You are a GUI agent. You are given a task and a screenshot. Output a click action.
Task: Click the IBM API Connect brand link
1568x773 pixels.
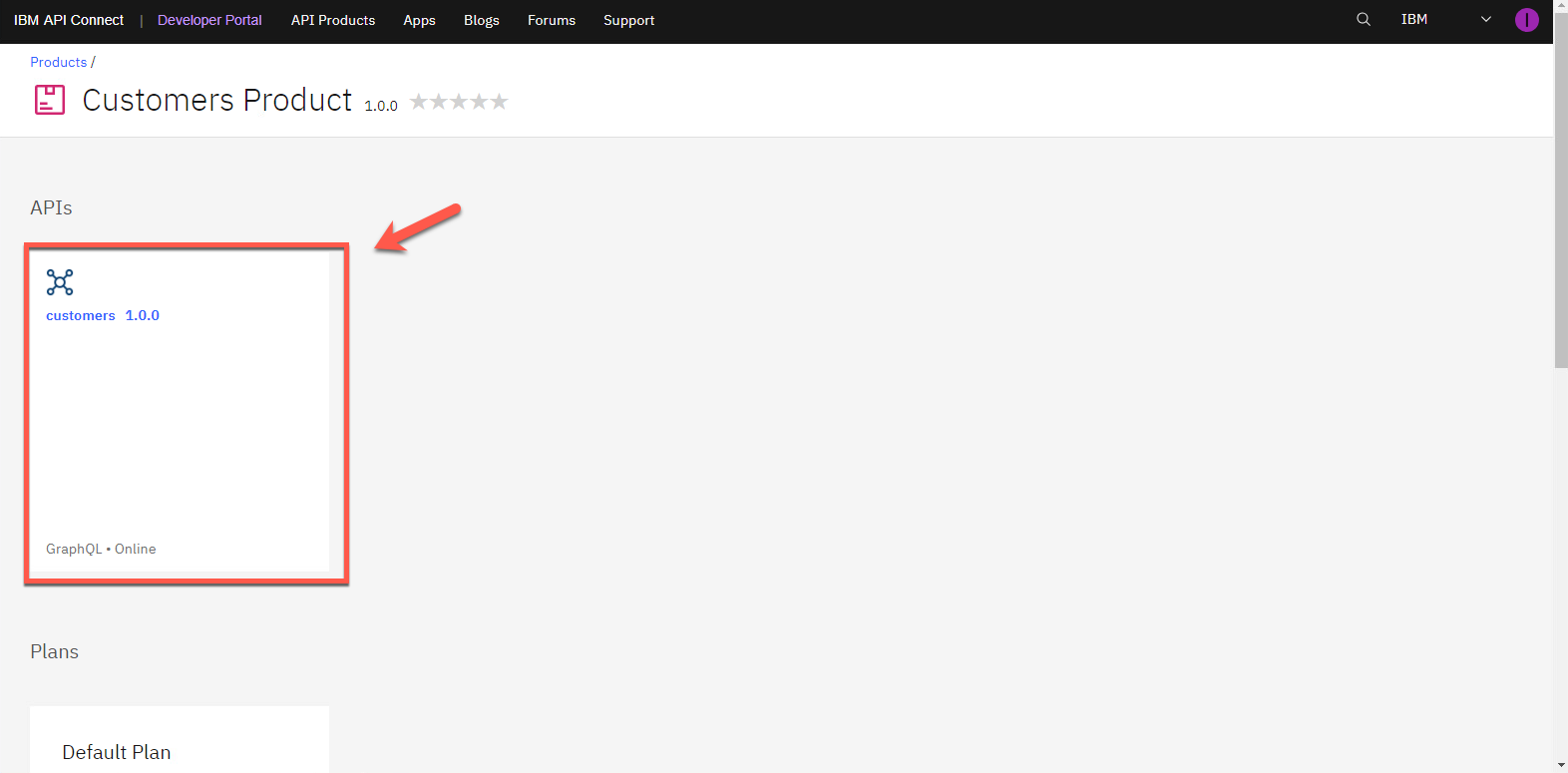69,20
